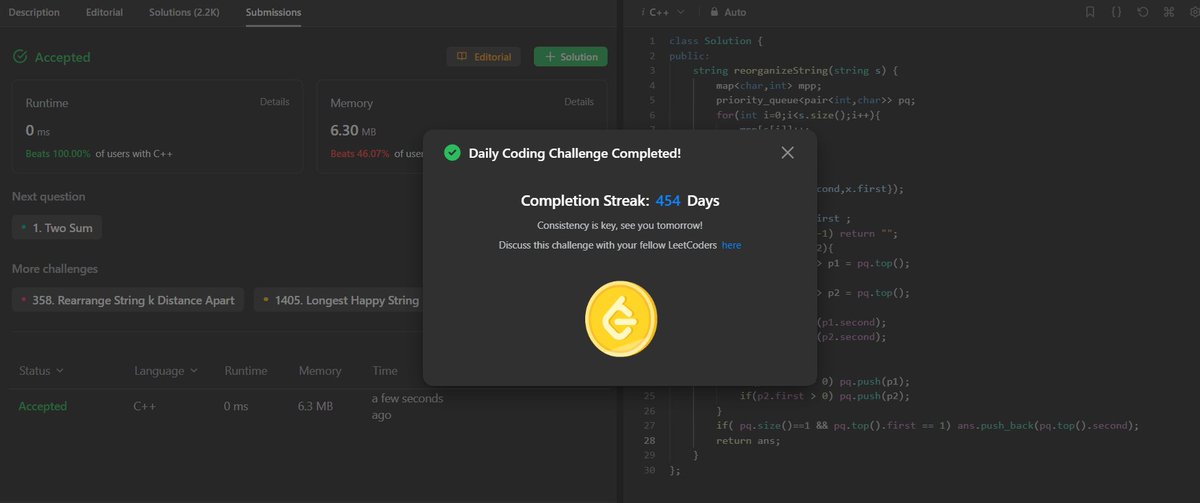Click the 6.3 MB table cell
The height and width of the screenshot is (503, 1200).
317,406
